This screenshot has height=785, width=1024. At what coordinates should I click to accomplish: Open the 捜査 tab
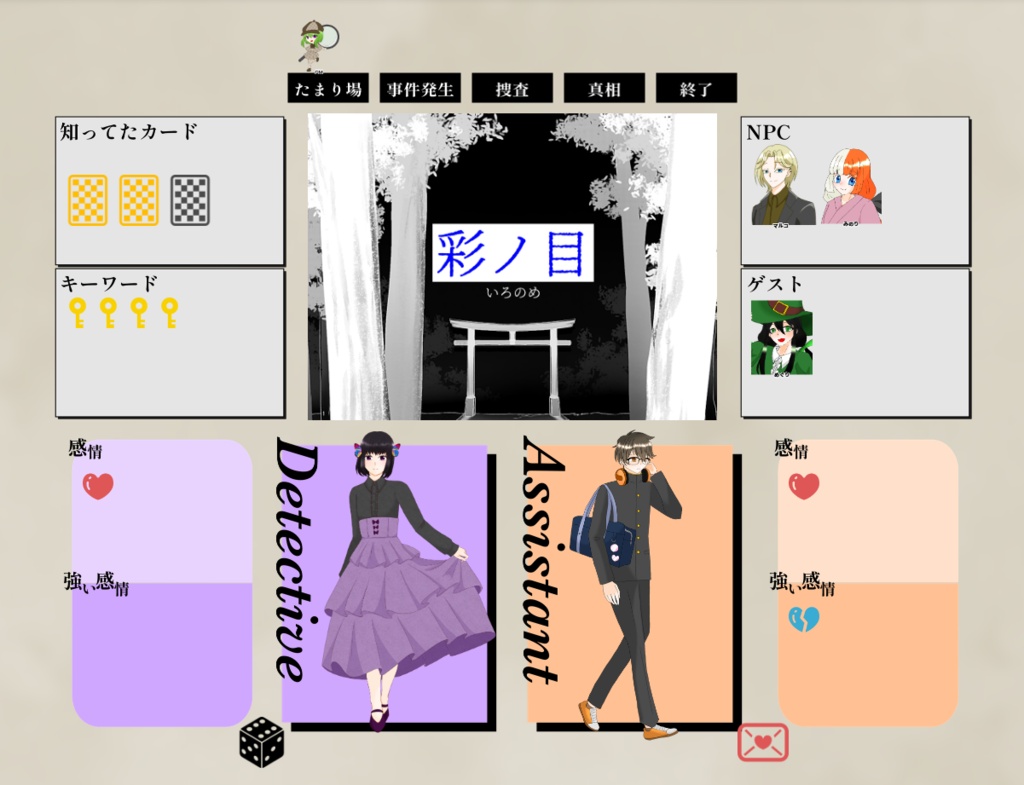click(512, 88)
